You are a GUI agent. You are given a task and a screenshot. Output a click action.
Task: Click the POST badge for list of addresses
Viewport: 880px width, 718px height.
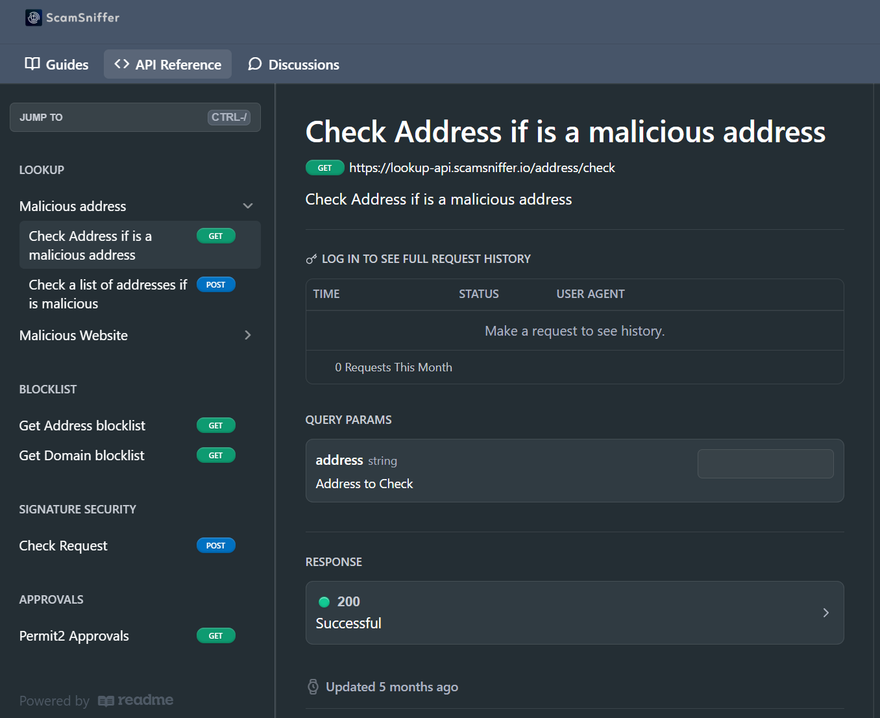tap(216, 285)
